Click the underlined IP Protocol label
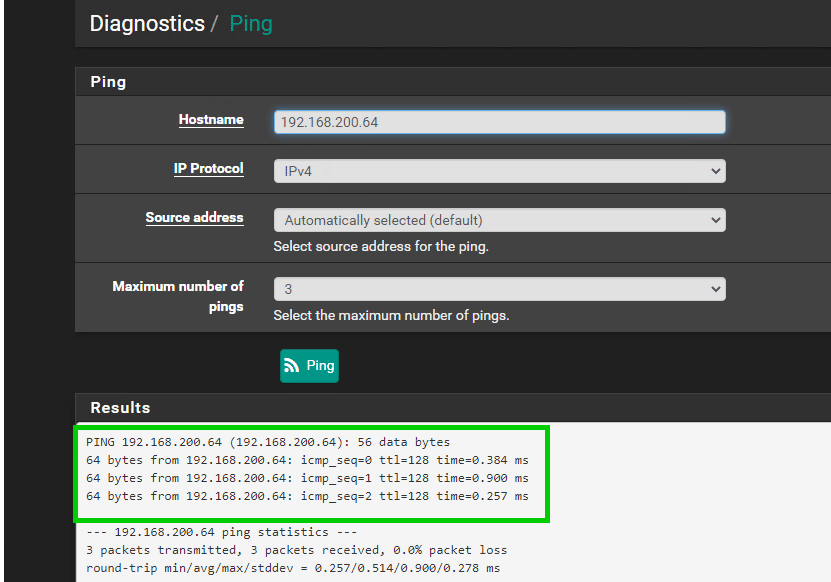This screenshot has height=582, width=831. point(208,169)
